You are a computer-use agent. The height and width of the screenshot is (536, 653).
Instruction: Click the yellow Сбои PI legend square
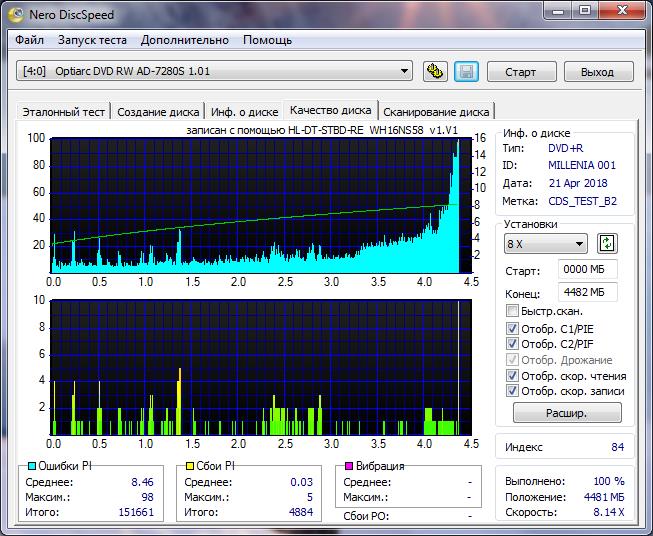pos(188,467)
